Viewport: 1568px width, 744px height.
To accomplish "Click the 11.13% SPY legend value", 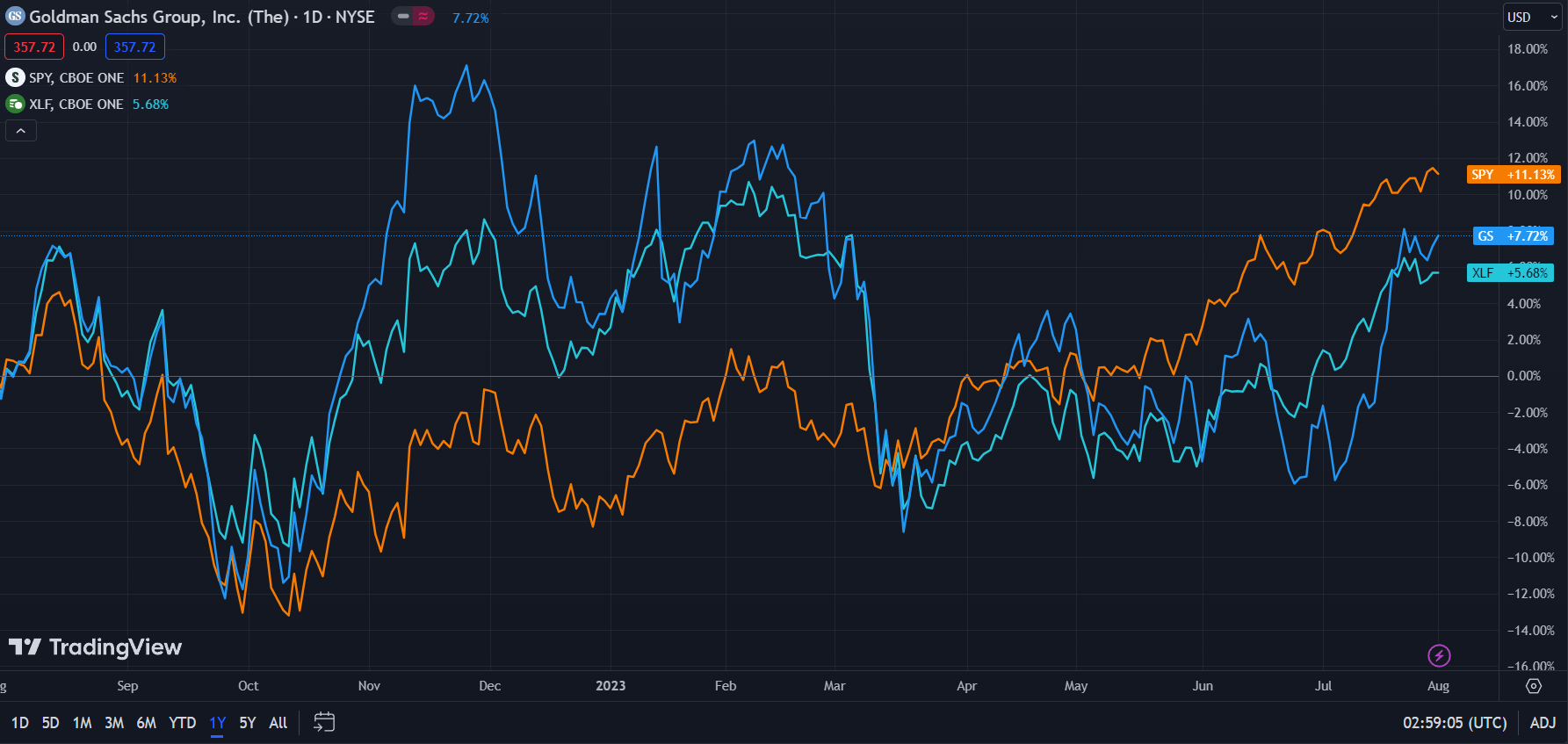I will (155, 78).
